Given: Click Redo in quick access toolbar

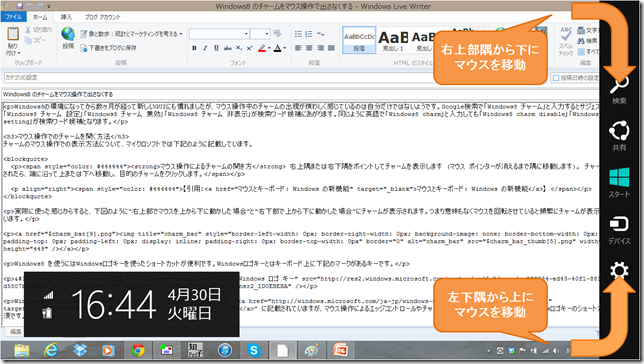Looking at the screenshot, I should (x=40, y=6).
